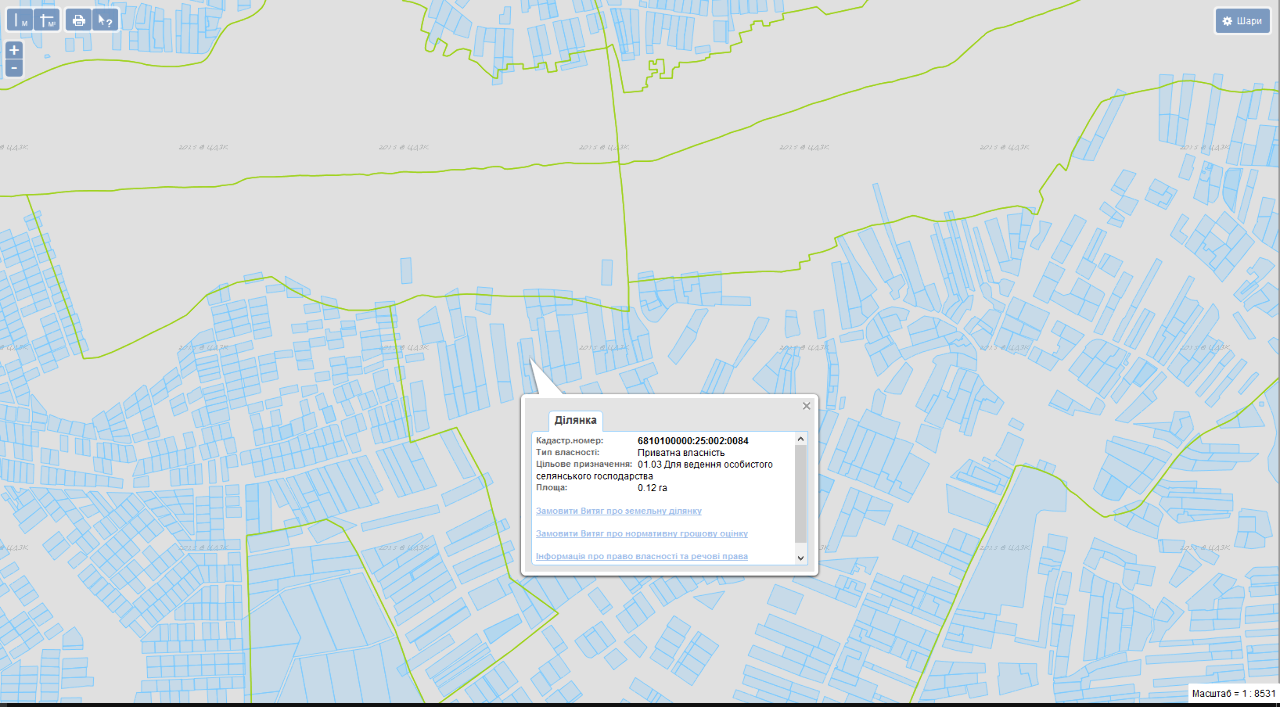This screenshot has width=1280, height=707.
Task: Open link Замовити Витяг про нормативну грошову оцінку
Action: (641, 533)
